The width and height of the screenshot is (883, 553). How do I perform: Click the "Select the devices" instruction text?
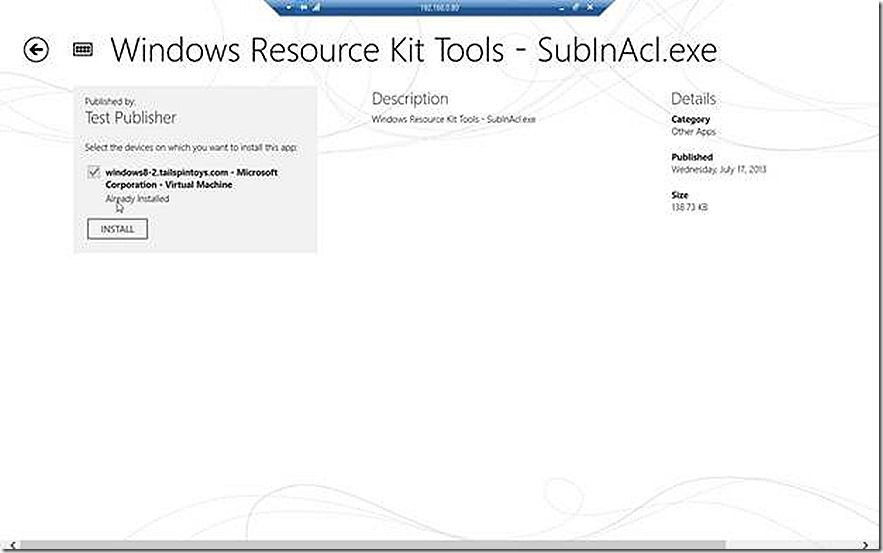(191, 148)
